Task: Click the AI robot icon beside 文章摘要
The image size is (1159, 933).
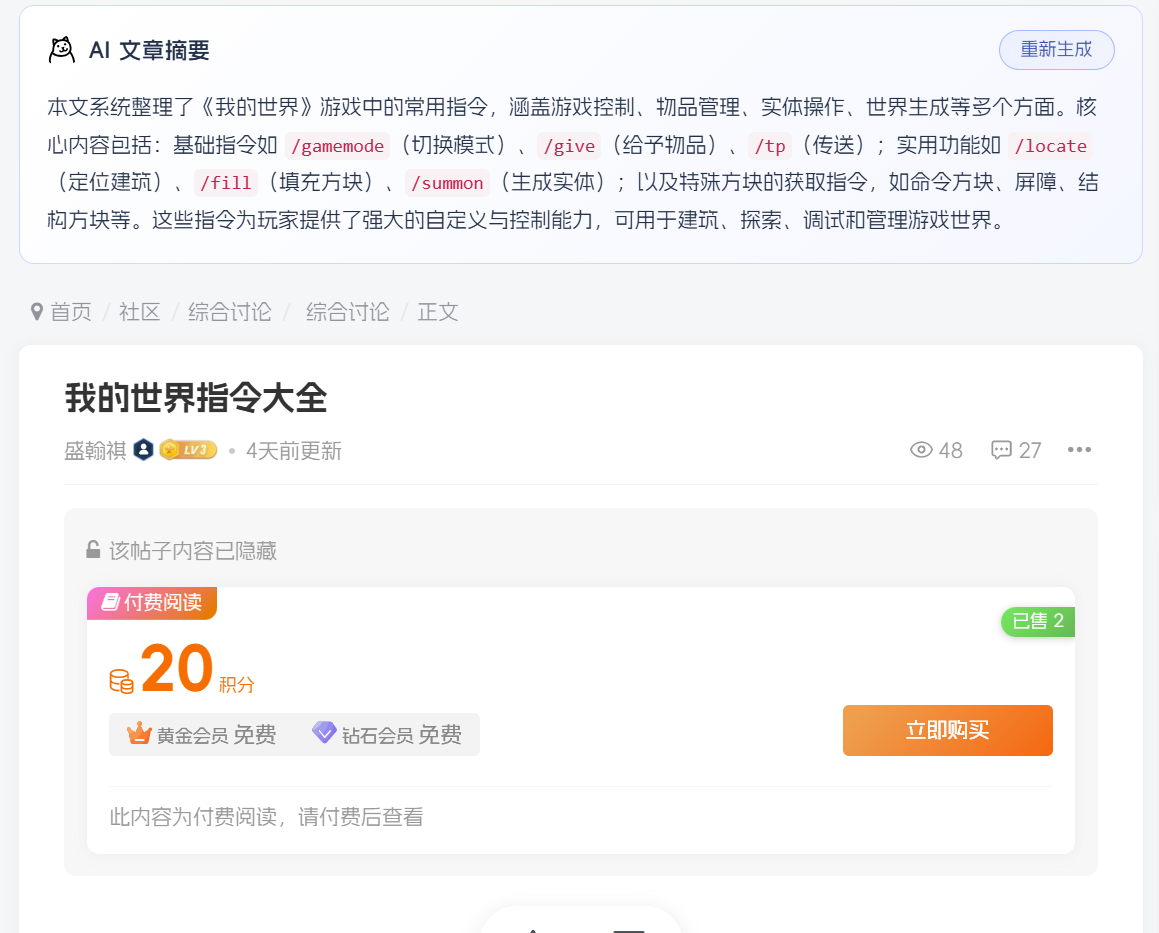Action: tap(60, 49)
